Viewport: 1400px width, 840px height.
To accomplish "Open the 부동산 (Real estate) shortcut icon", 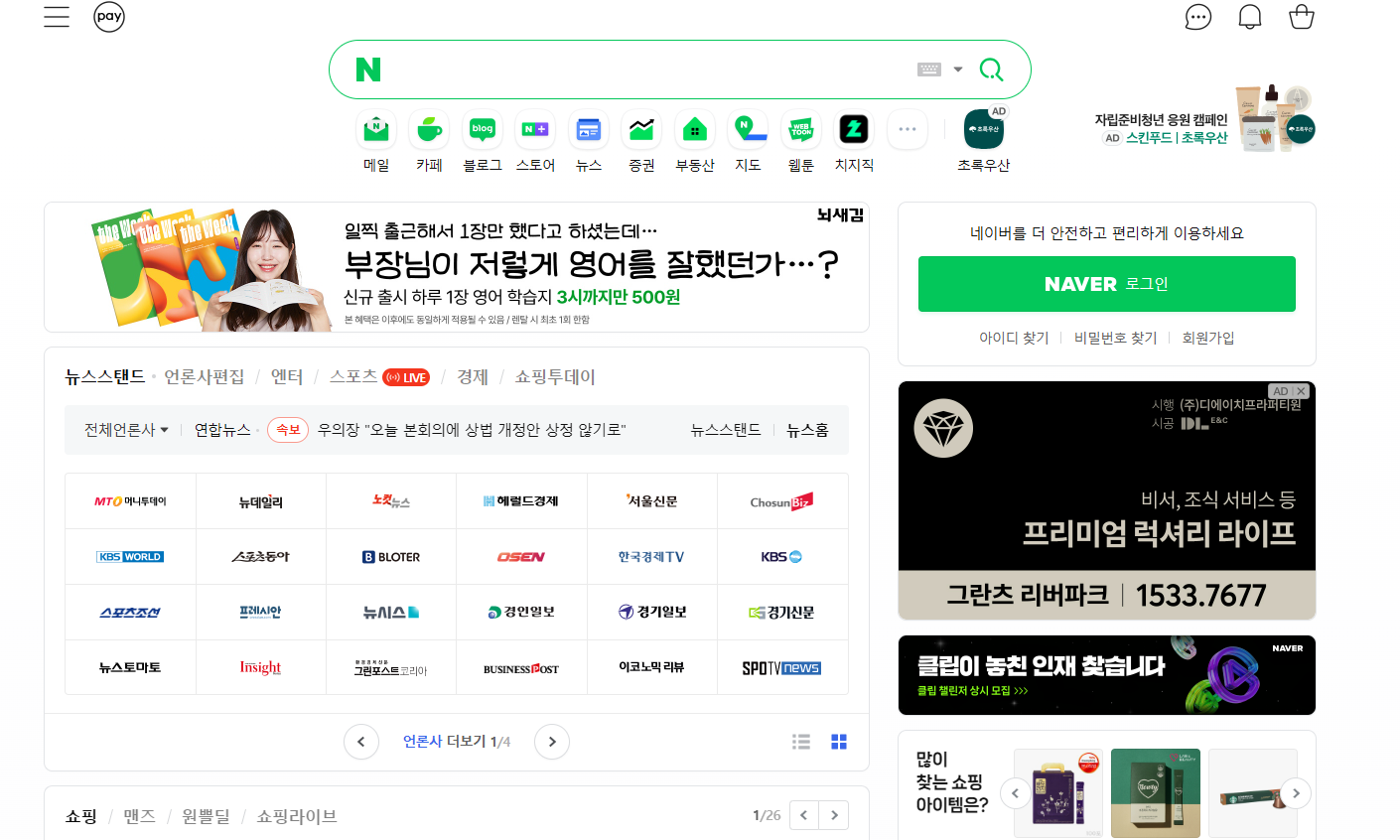I will coord(695,129).
